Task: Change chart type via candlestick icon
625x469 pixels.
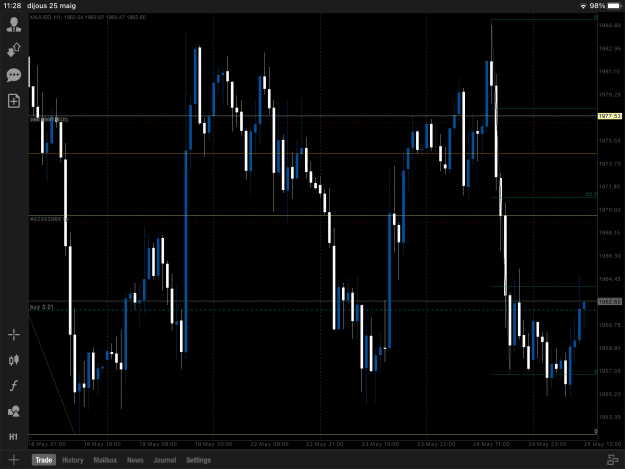Action: pos(14,360)
